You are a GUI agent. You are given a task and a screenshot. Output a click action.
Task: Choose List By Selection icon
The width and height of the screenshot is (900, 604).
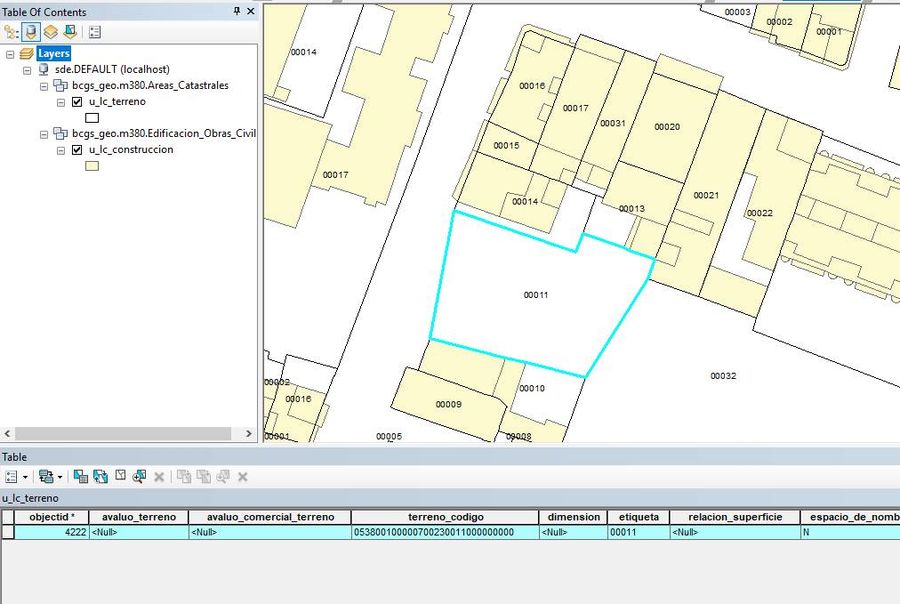click(x=70, y=32)
